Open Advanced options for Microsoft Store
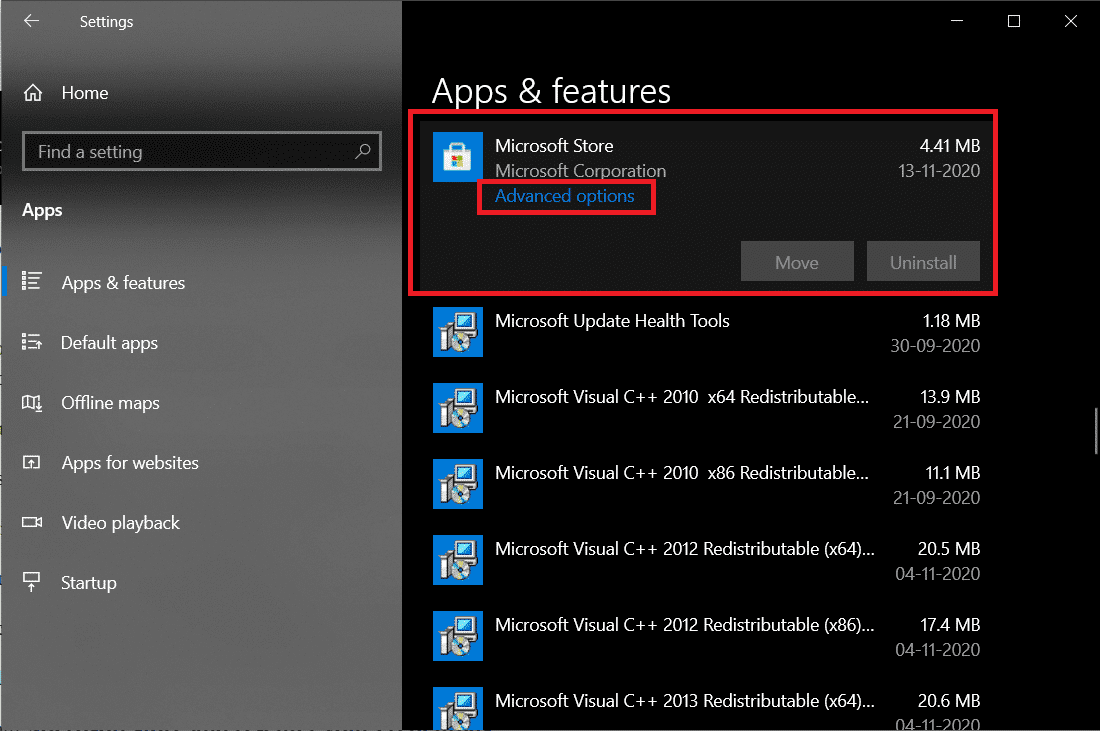The width and height of the screenshot is (1100, 731). pyautogui.click(x=566, y=196)
